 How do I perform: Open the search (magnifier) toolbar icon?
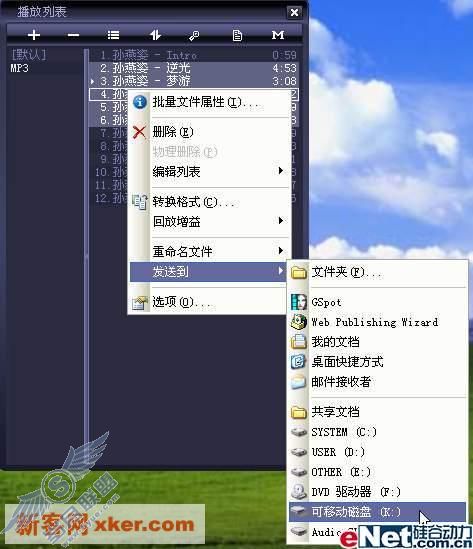[x=194, y=35]
